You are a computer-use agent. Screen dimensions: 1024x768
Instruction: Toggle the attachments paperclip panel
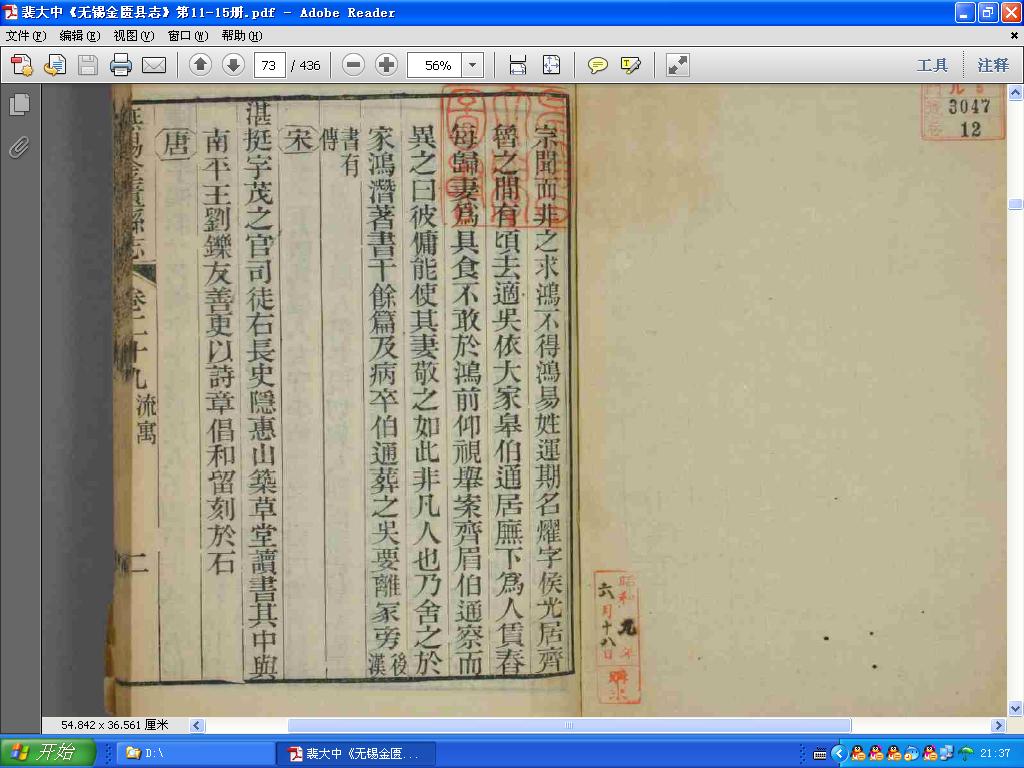click(x=20, y=148)
